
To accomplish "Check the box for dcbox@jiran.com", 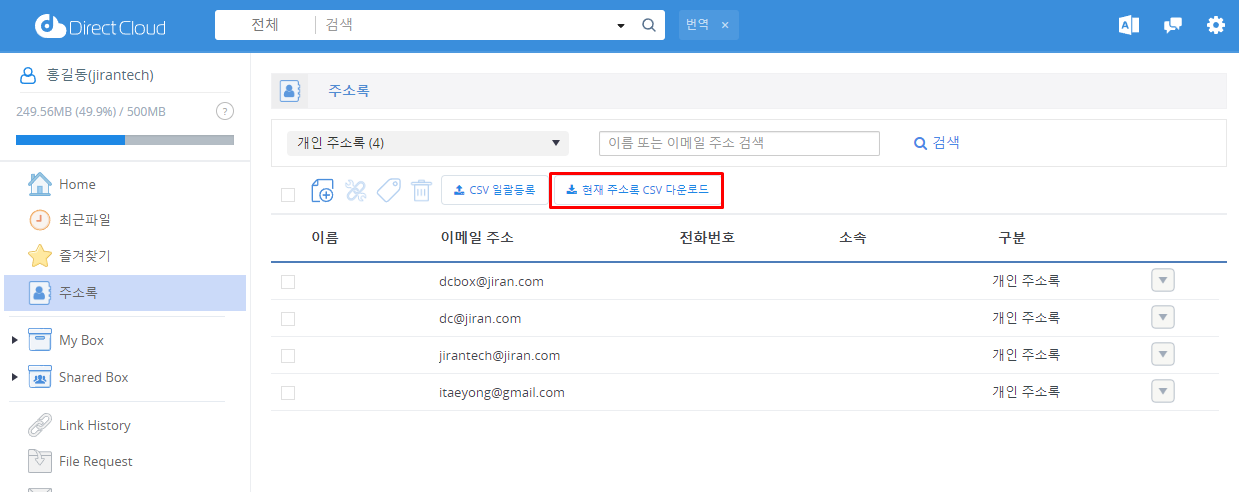I will point(288,282).
